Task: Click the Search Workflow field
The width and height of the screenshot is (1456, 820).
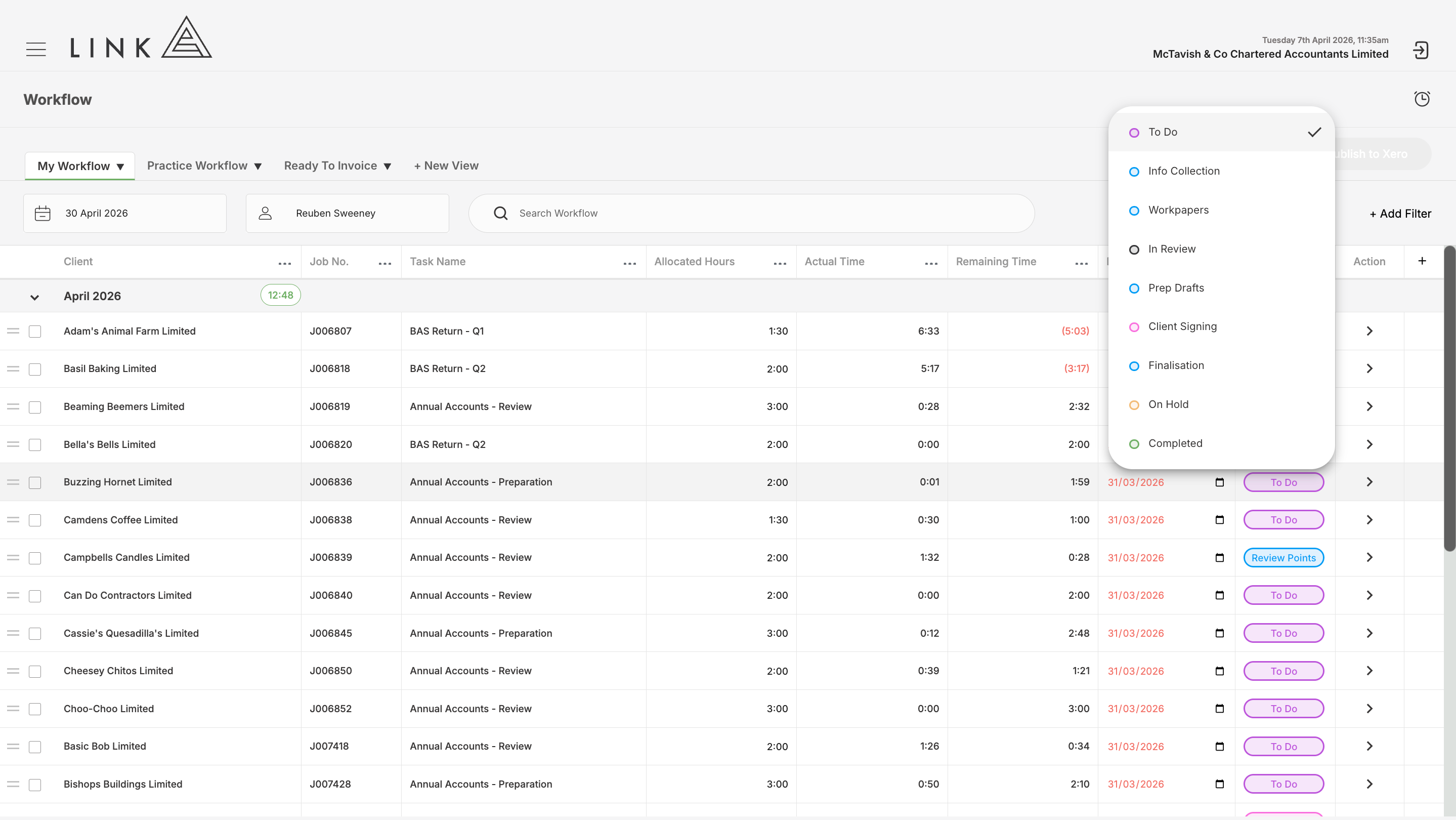Action: click(751, 213)
